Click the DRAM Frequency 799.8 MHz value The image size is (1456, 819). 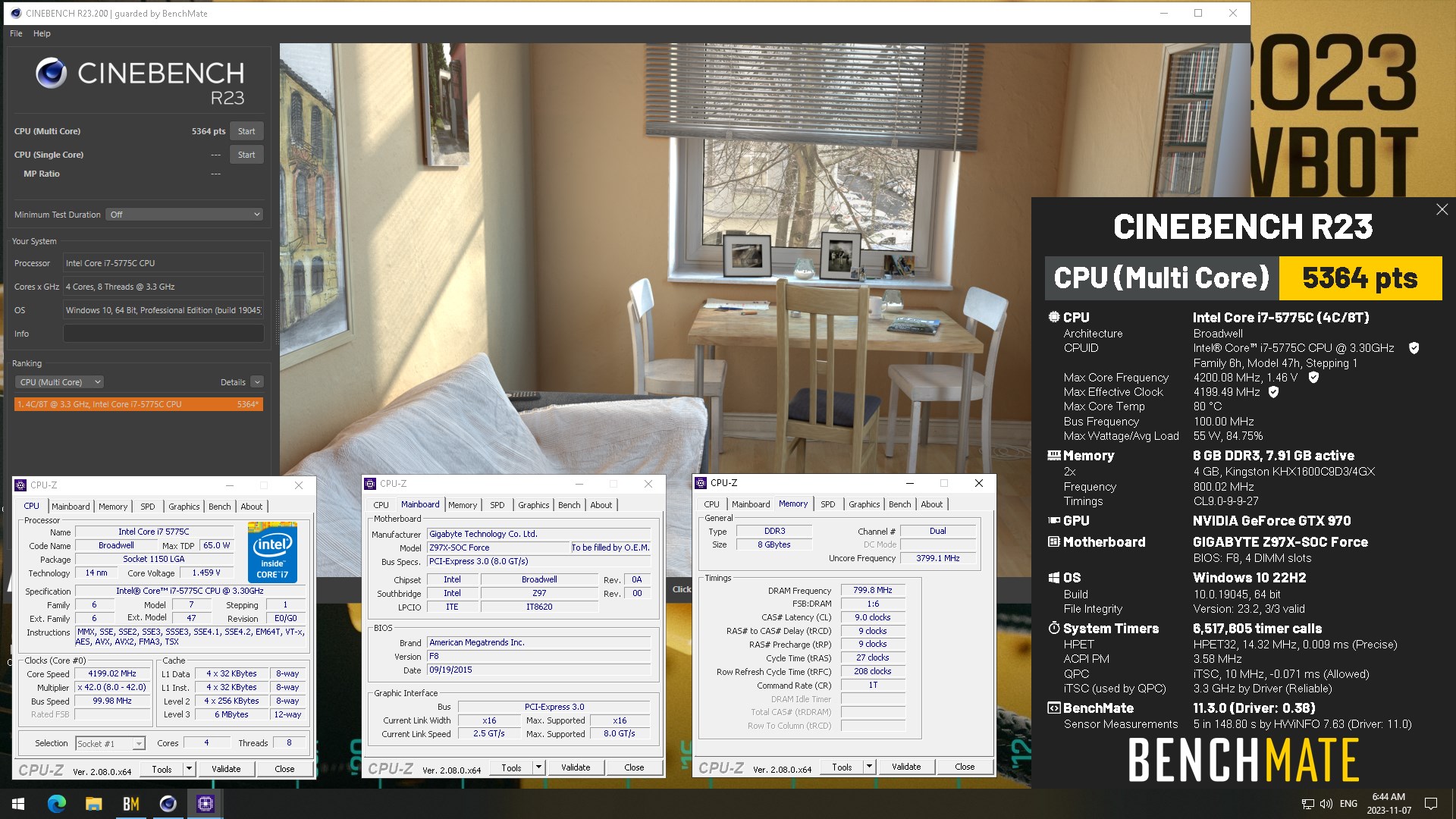[x=872, y=591]
